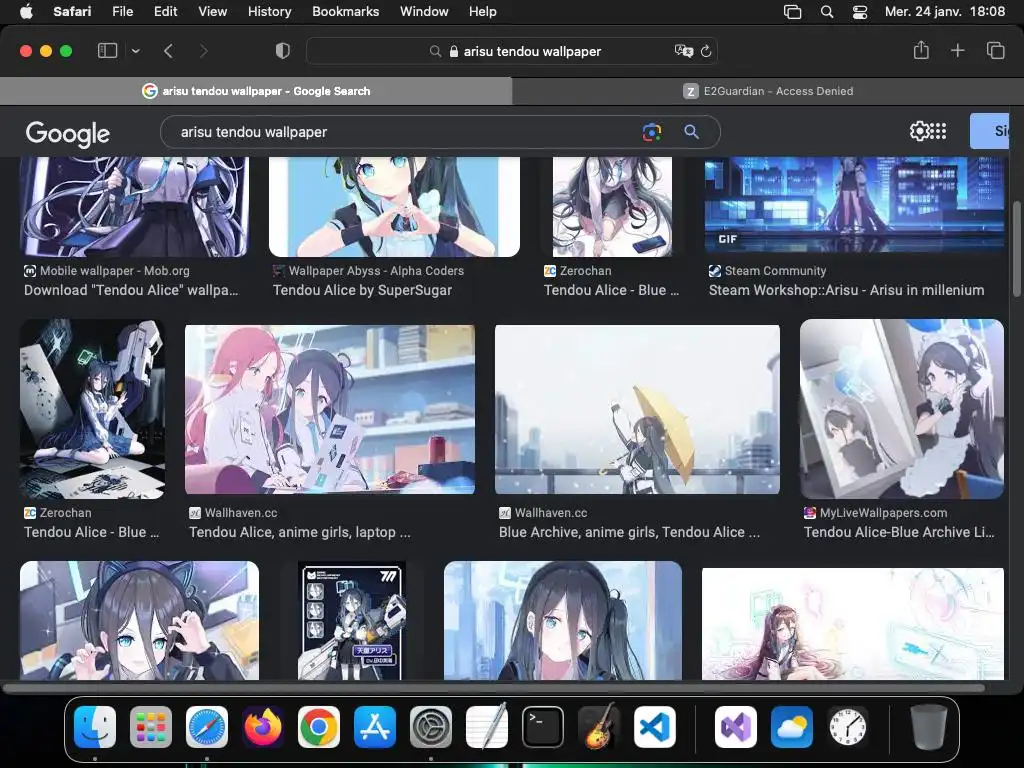This screenshot has height=768, width=1024.
Task: Open the File menu
Action: coord(122,11)
